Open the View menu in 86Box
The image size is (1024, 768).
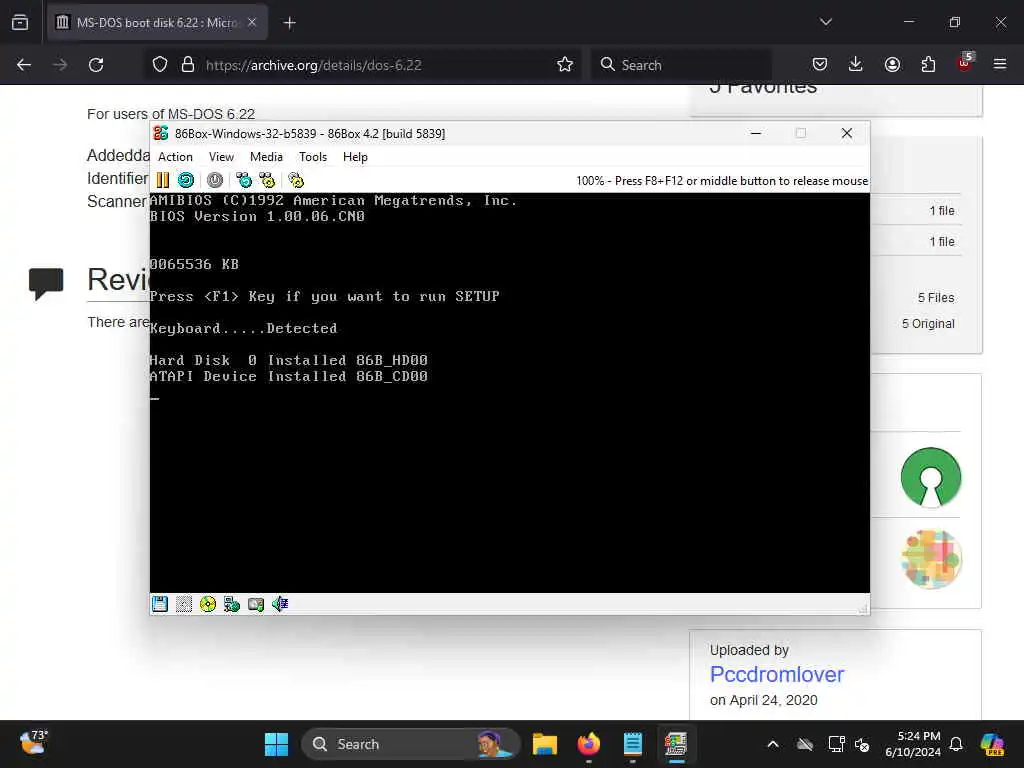tap(221, 157)
